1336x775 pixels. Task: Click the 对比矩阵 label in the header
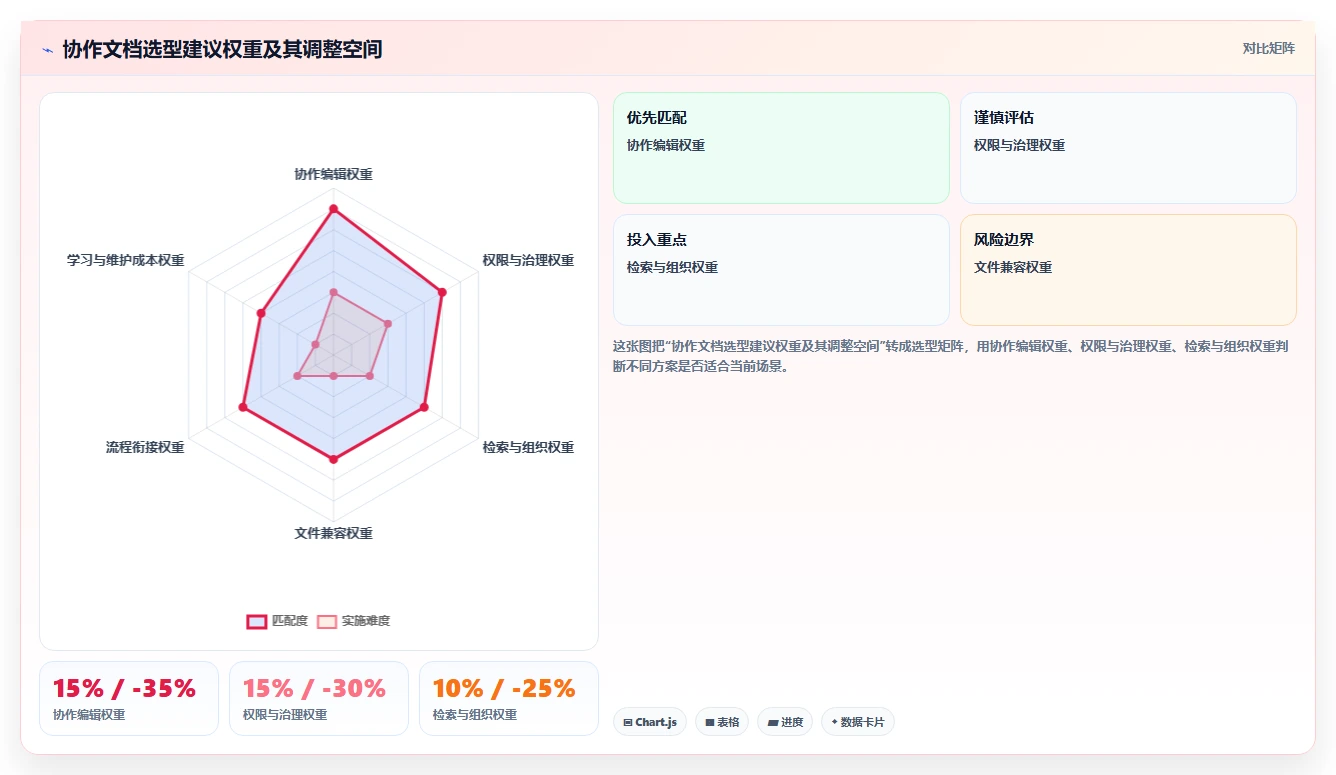(x=1268, y=48)
